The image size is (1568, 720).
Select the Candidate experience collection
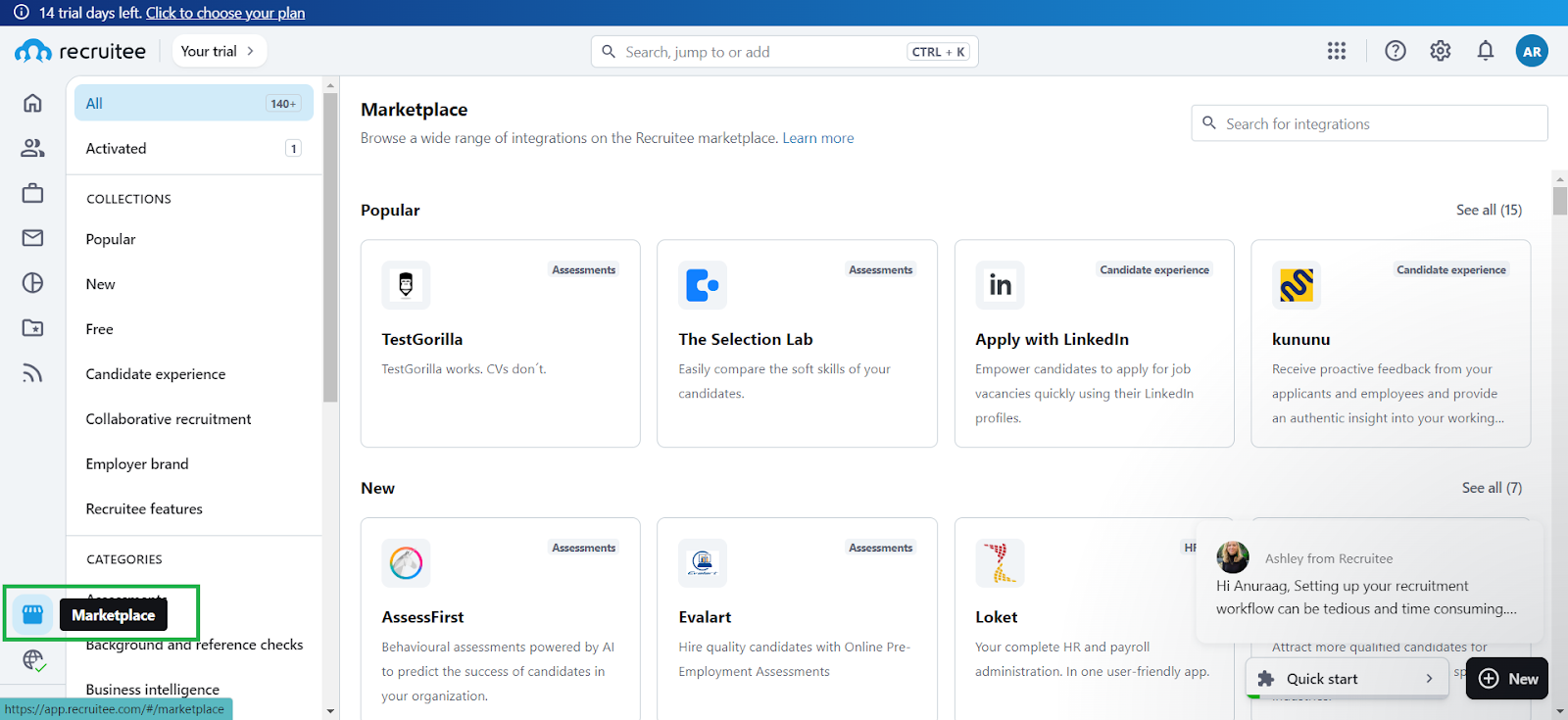point(156,374)
